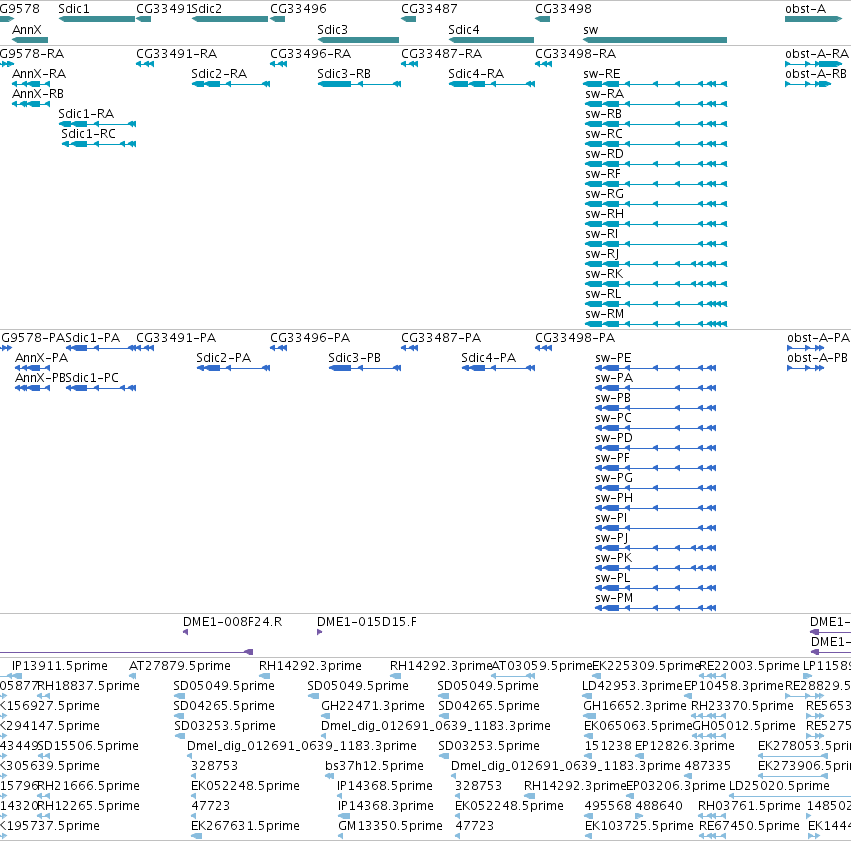Open transcript Sdic2-RA
This screenshot has height=841, width=851.
[x=219, y=73]
